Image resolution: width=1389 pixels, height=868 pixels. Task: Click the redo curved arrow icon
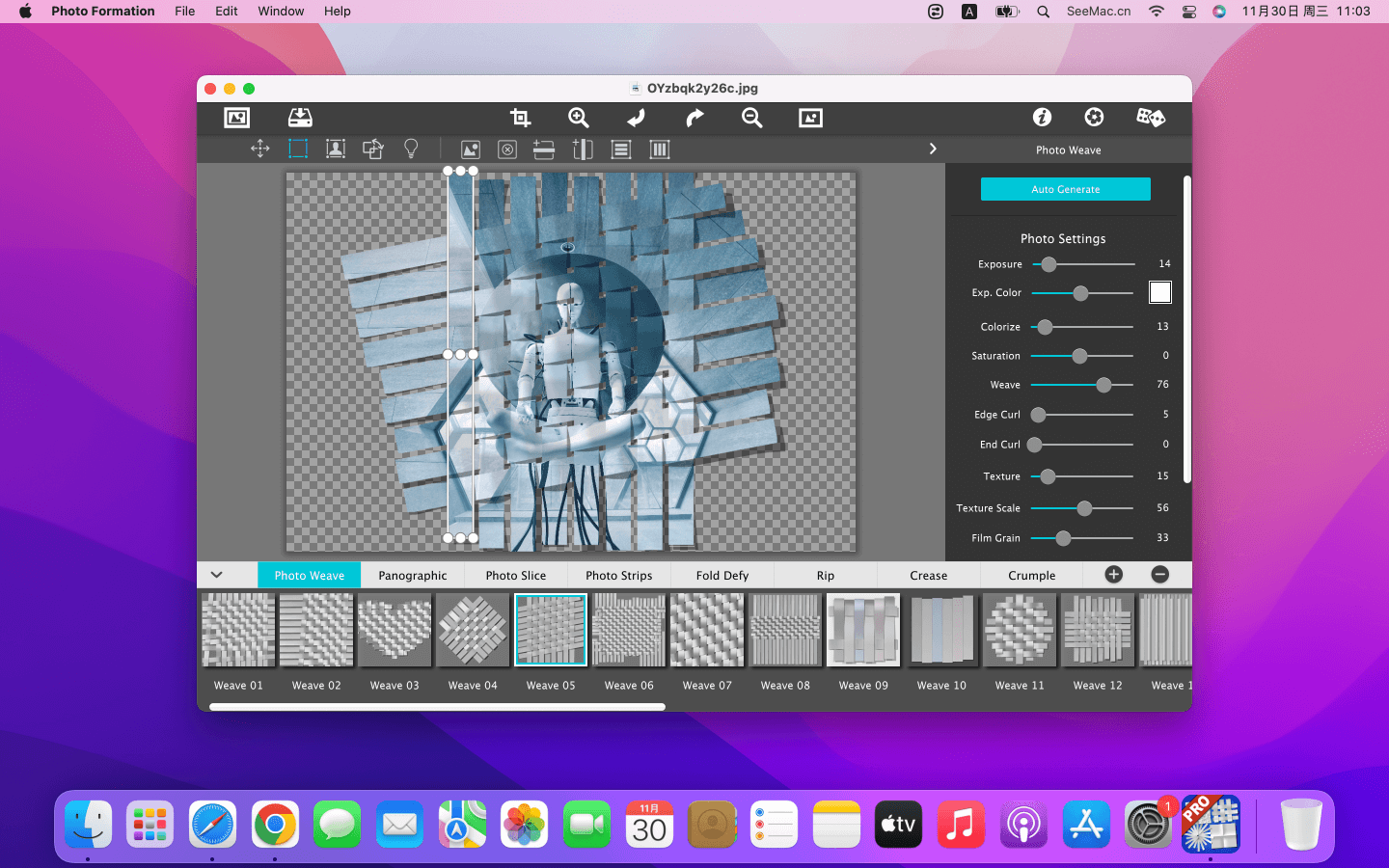tap(694, 118)
